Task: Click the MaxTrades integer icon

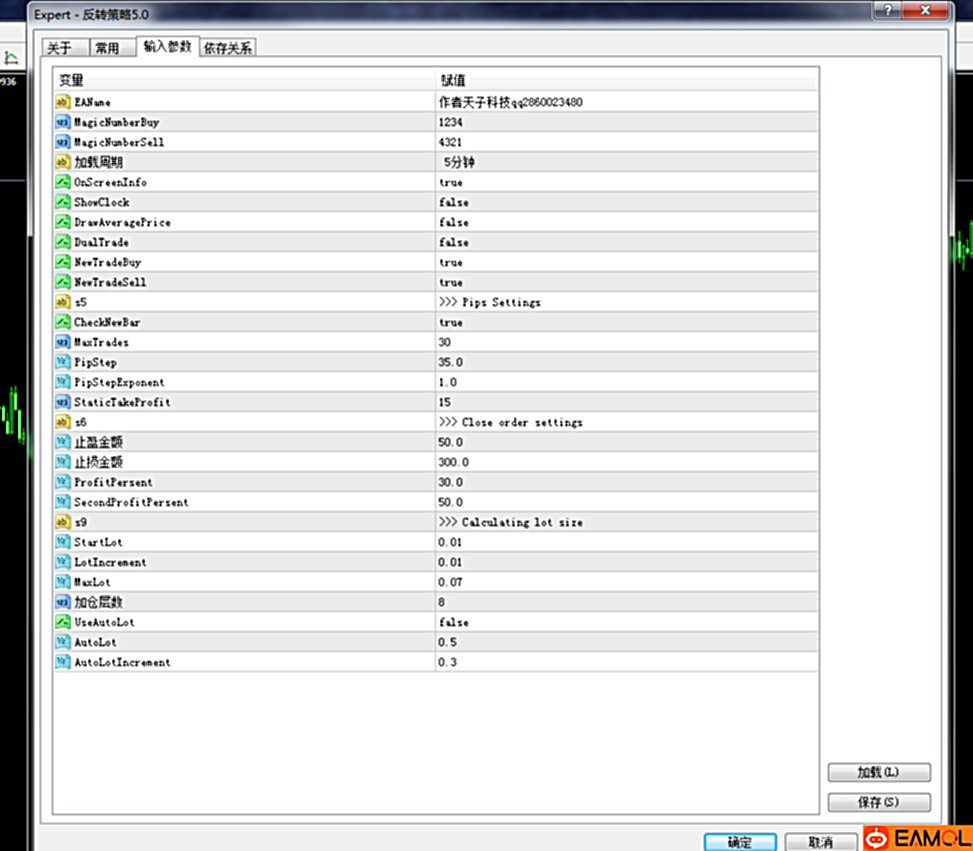Action: point(63,342)
